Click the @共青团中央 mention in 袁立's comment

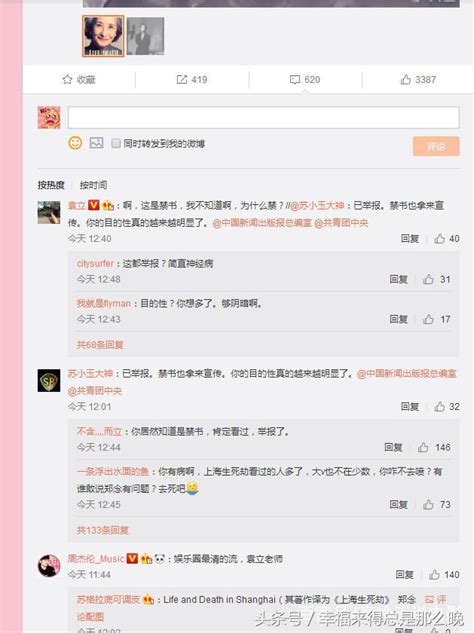tap(341, 223)
